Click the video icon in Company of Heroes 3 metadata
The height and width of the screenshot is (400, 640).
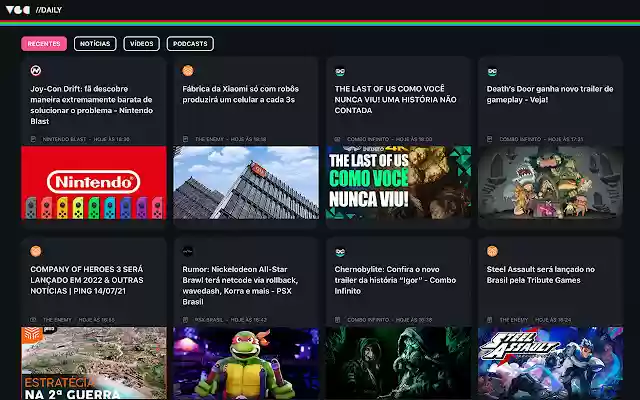33,320
